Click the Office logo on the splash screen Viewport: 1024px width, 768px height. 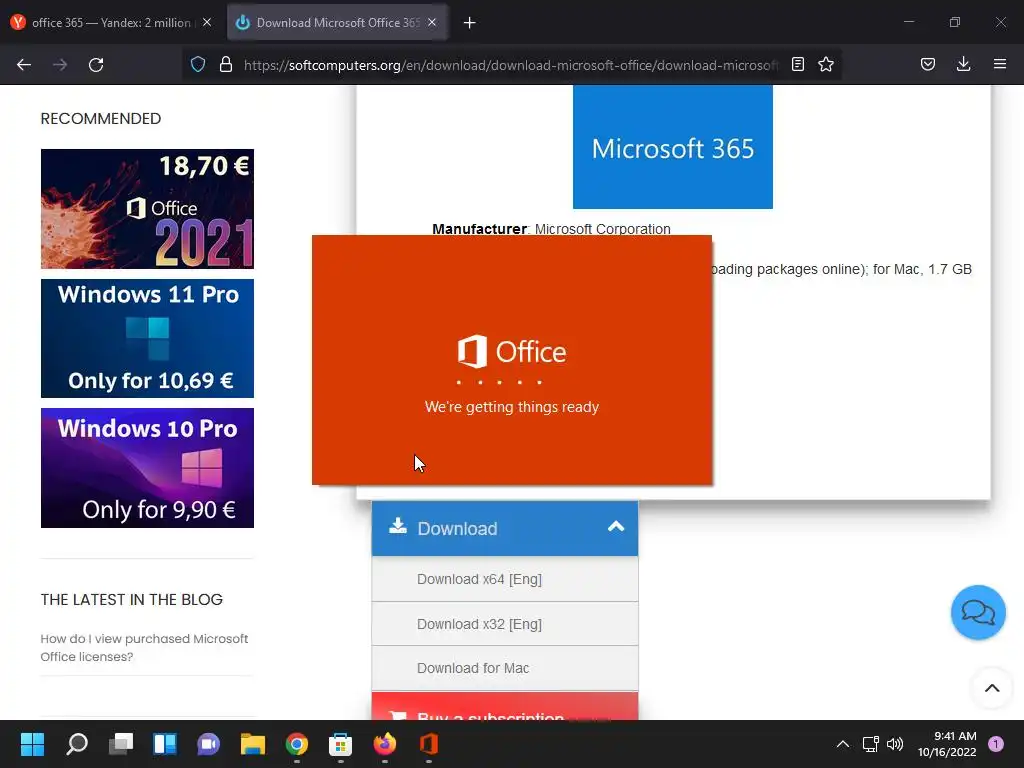(x=511, y=351)
